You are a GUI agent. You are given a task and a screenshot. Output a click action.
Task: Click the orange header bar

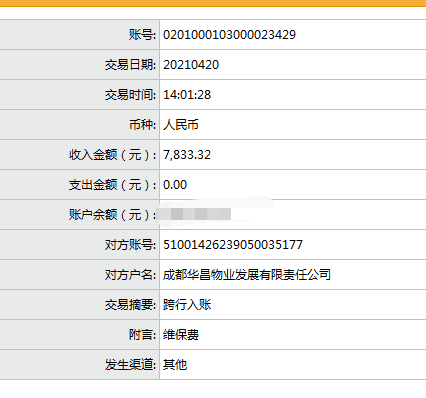point(213,3)
